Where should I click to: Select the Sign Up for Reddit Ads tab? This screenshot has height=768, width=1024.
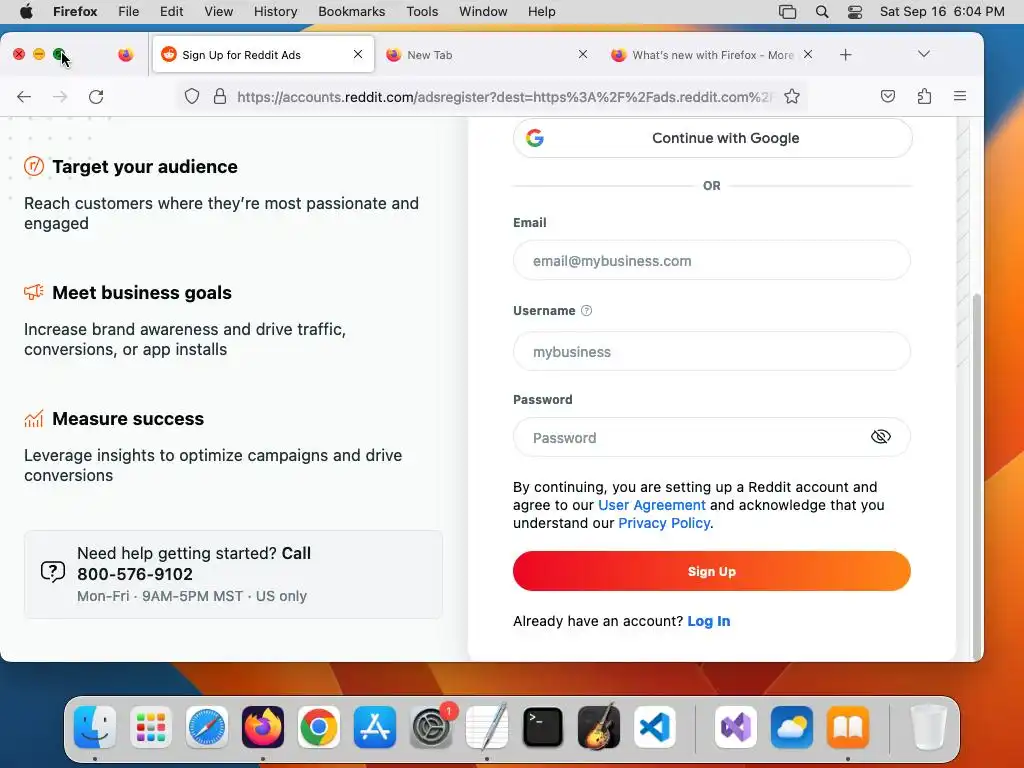point(263,55)
